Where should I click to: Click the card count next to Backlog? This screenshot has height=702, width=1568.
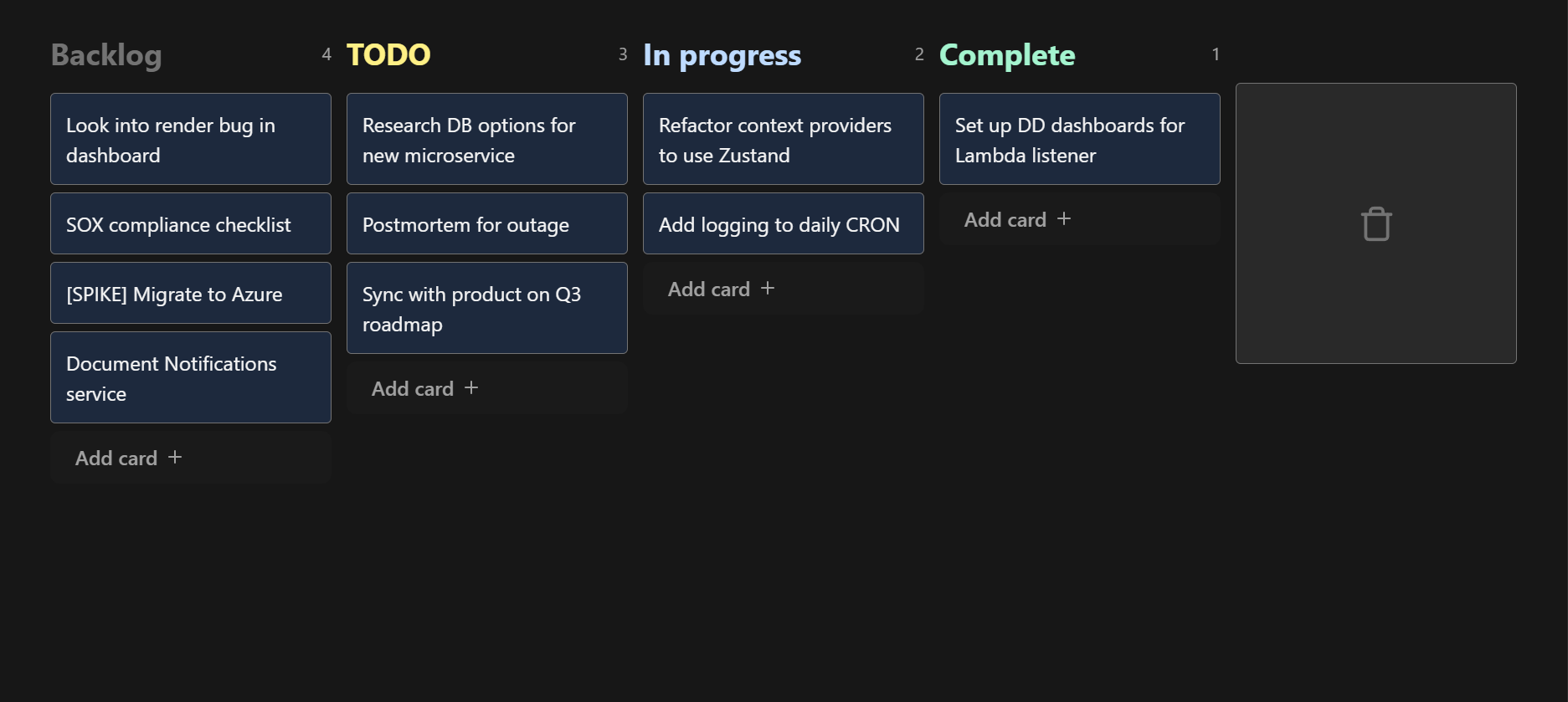tap(326, 54)
